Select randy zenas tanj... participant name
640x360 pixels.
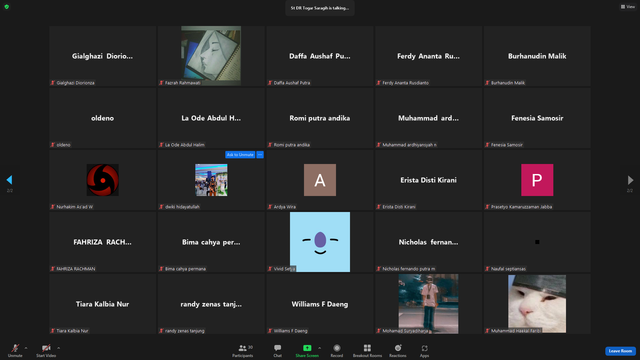tap(211, 304)
